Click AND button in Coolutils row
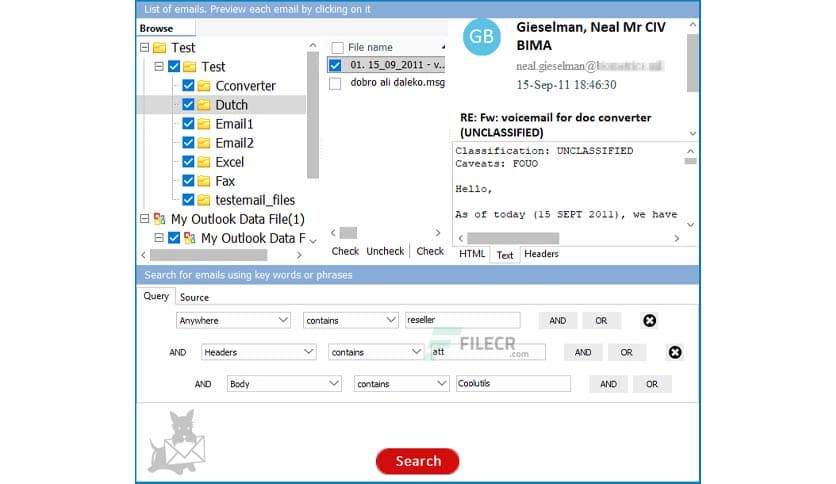The height and width of the screenshot is (484, 836). click(608, 384)
